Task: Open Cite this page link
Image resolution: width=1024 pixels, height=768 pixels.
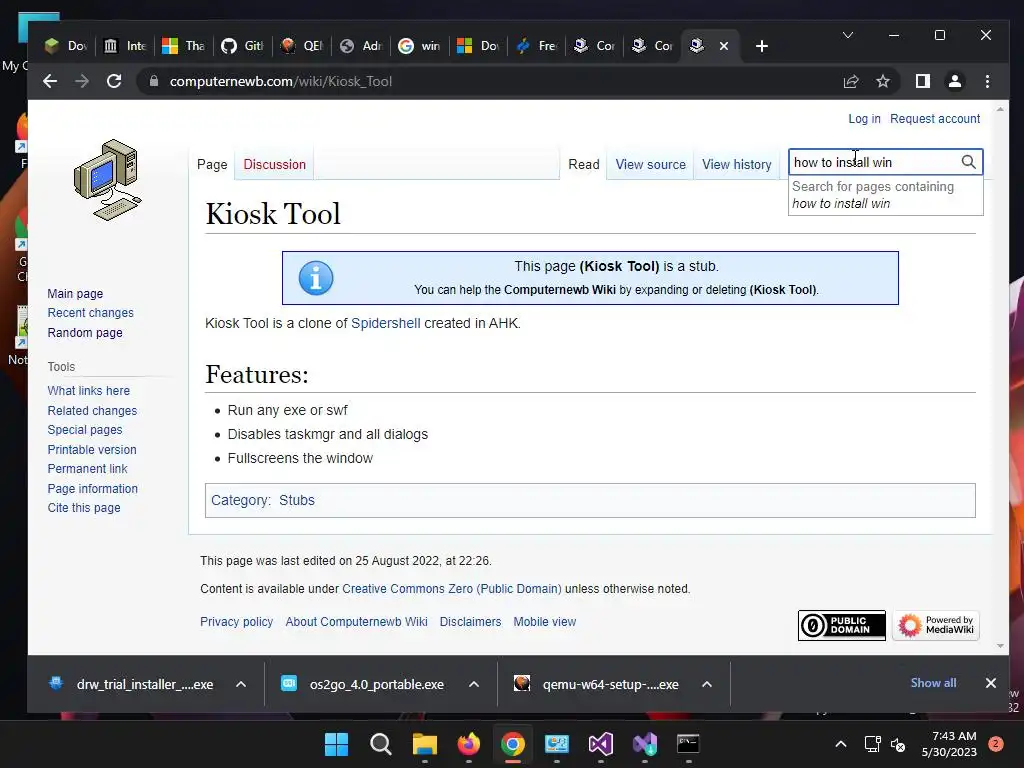Action: 84,507
